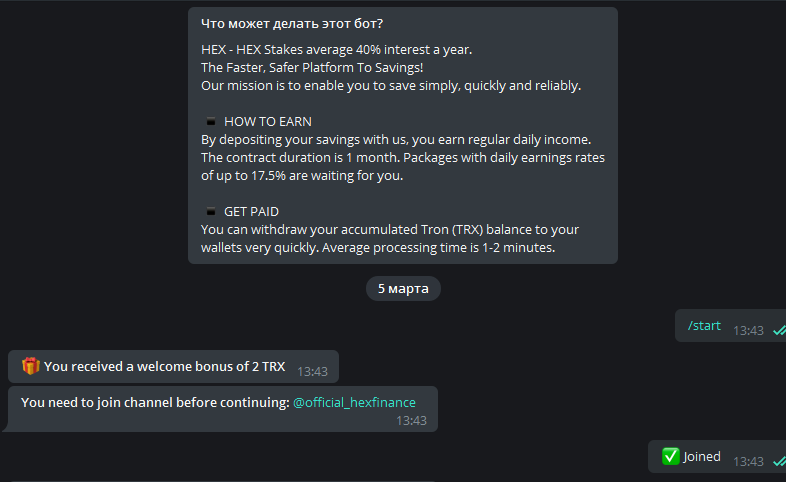Screen dimensions: 786x482
Task: Click the timestamp on the Joined message
Action: (x=748, y=461)
